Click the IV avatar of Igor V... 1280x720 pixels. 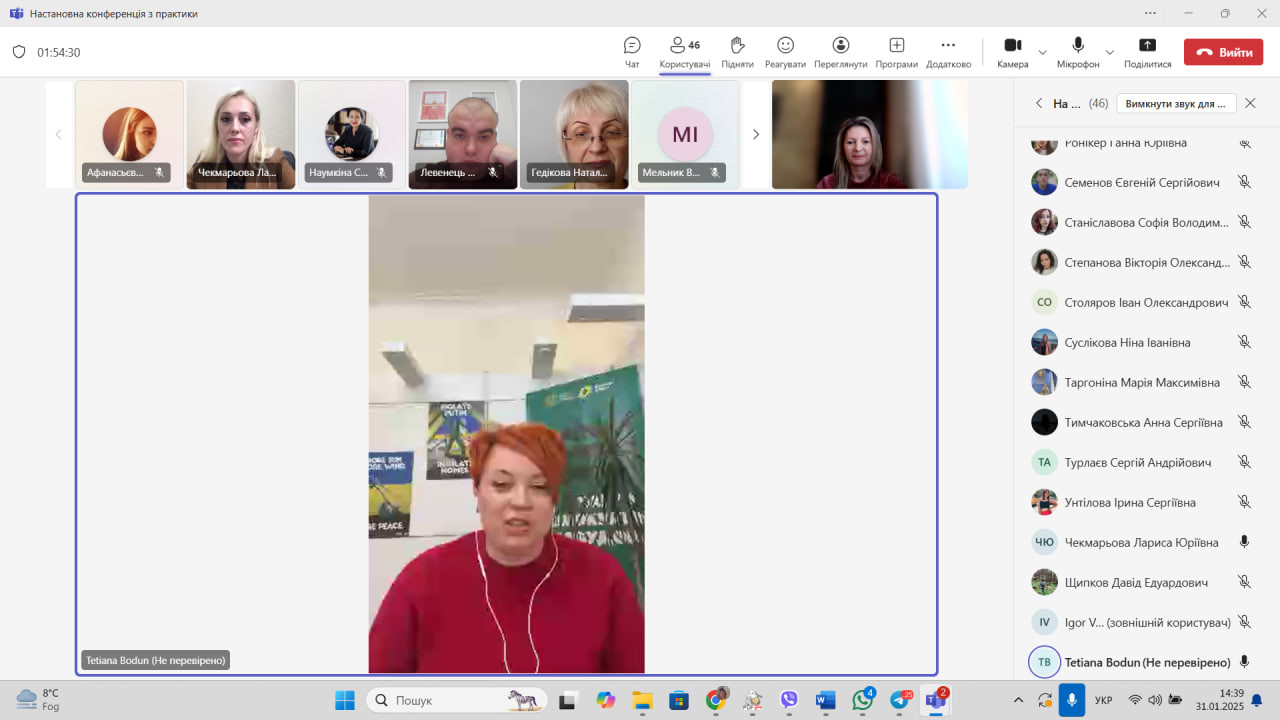pyautogui.click(x=1044, y=622)
